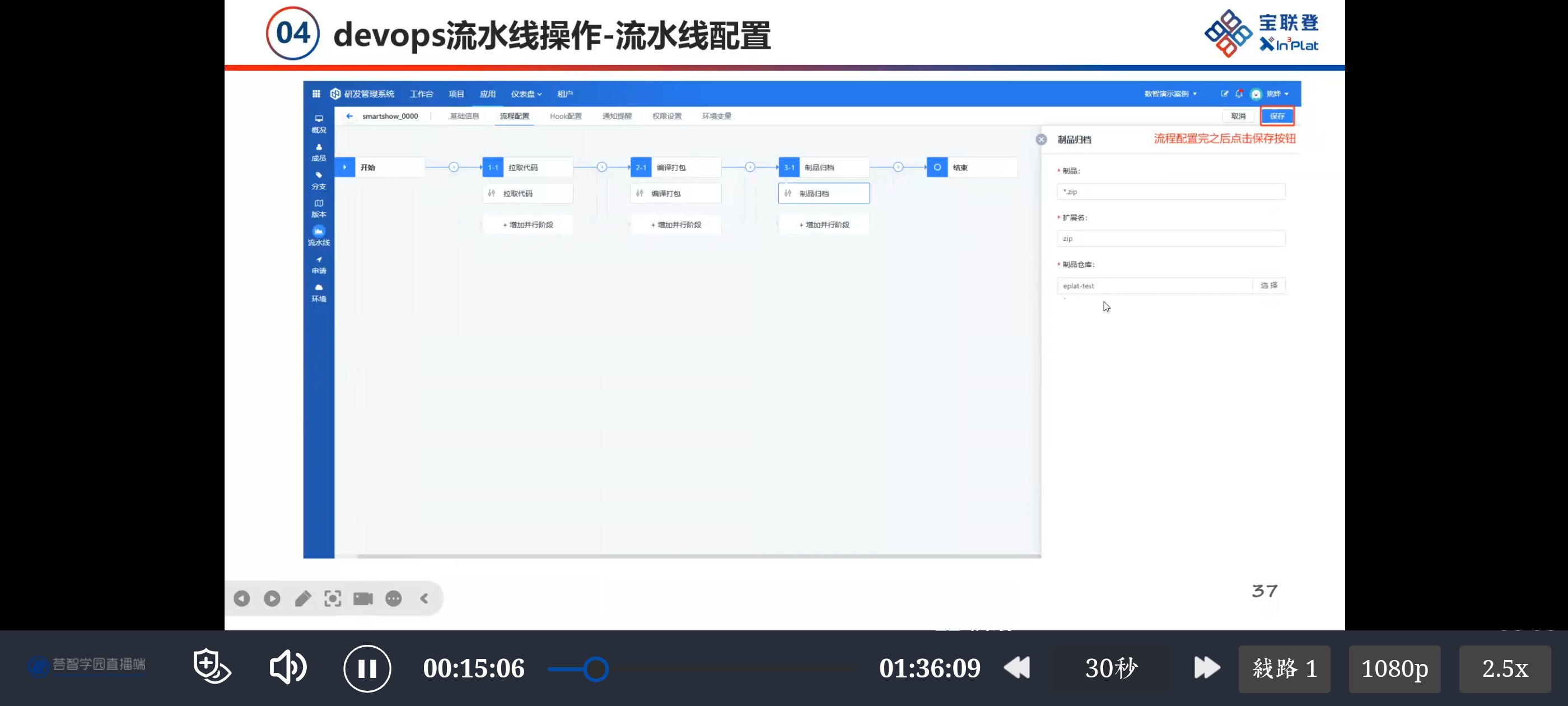Click the 取消 cancel button
Image resolution: width=1568 pixels, height=706 pixels.
[x=1238, y=116]
